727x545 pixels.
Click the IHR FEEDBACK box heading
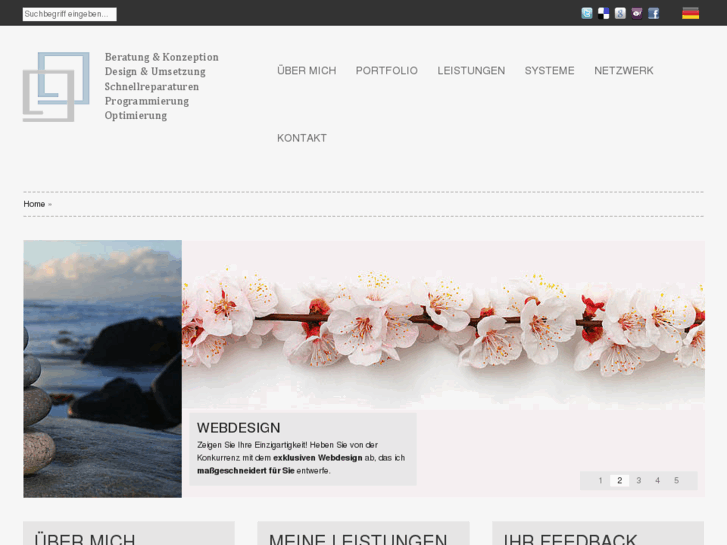click(x=570, y=539)
